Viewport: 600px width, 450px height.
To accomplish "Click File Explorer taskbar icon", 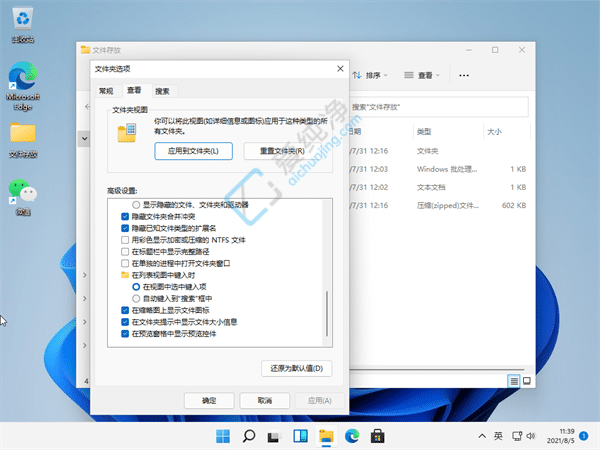I will point(326,436).
